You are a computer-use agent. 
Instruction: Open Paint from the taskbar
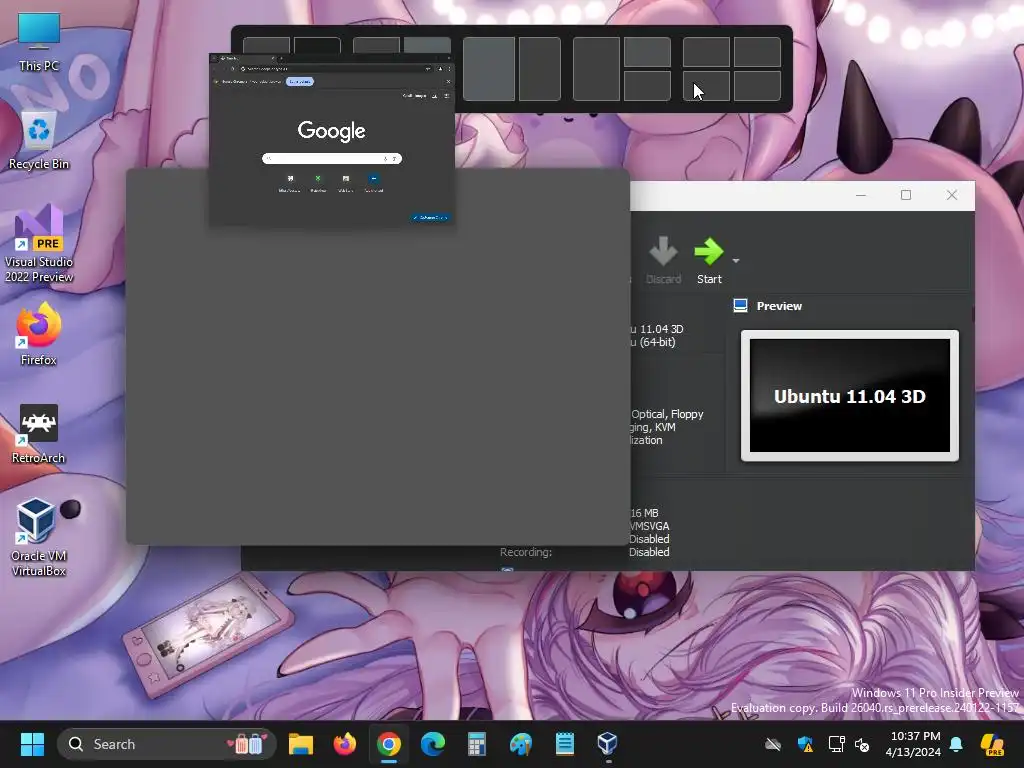(520, 744)
